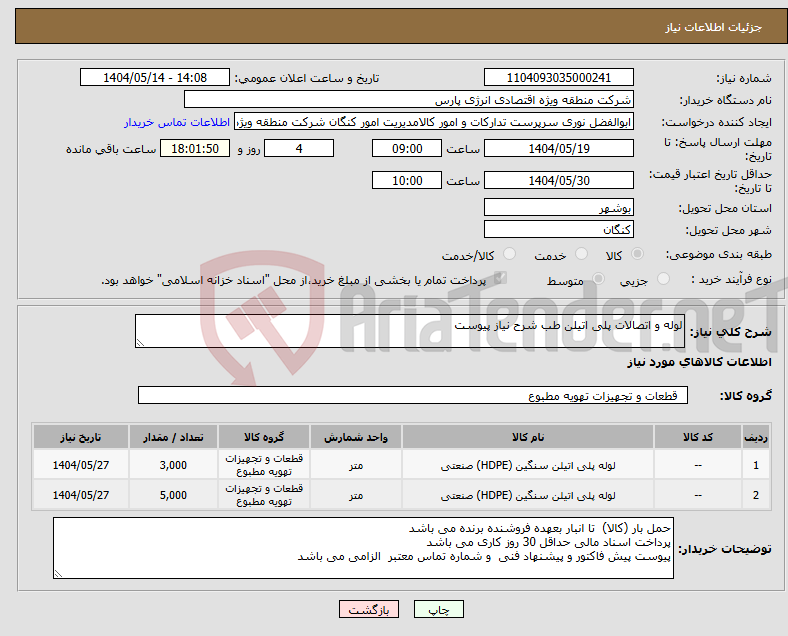Click the need date in row 1
This screenshot has height=636, width=788.
point(81,465)
